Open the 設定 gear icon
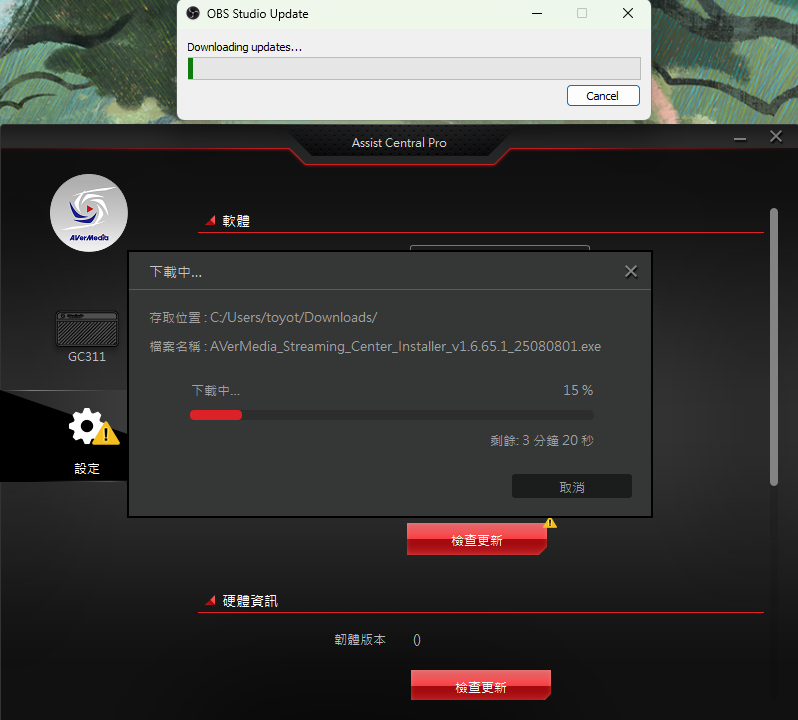This screenshot has width=798, height=720. pyautogui.click(x=86, y=427)
